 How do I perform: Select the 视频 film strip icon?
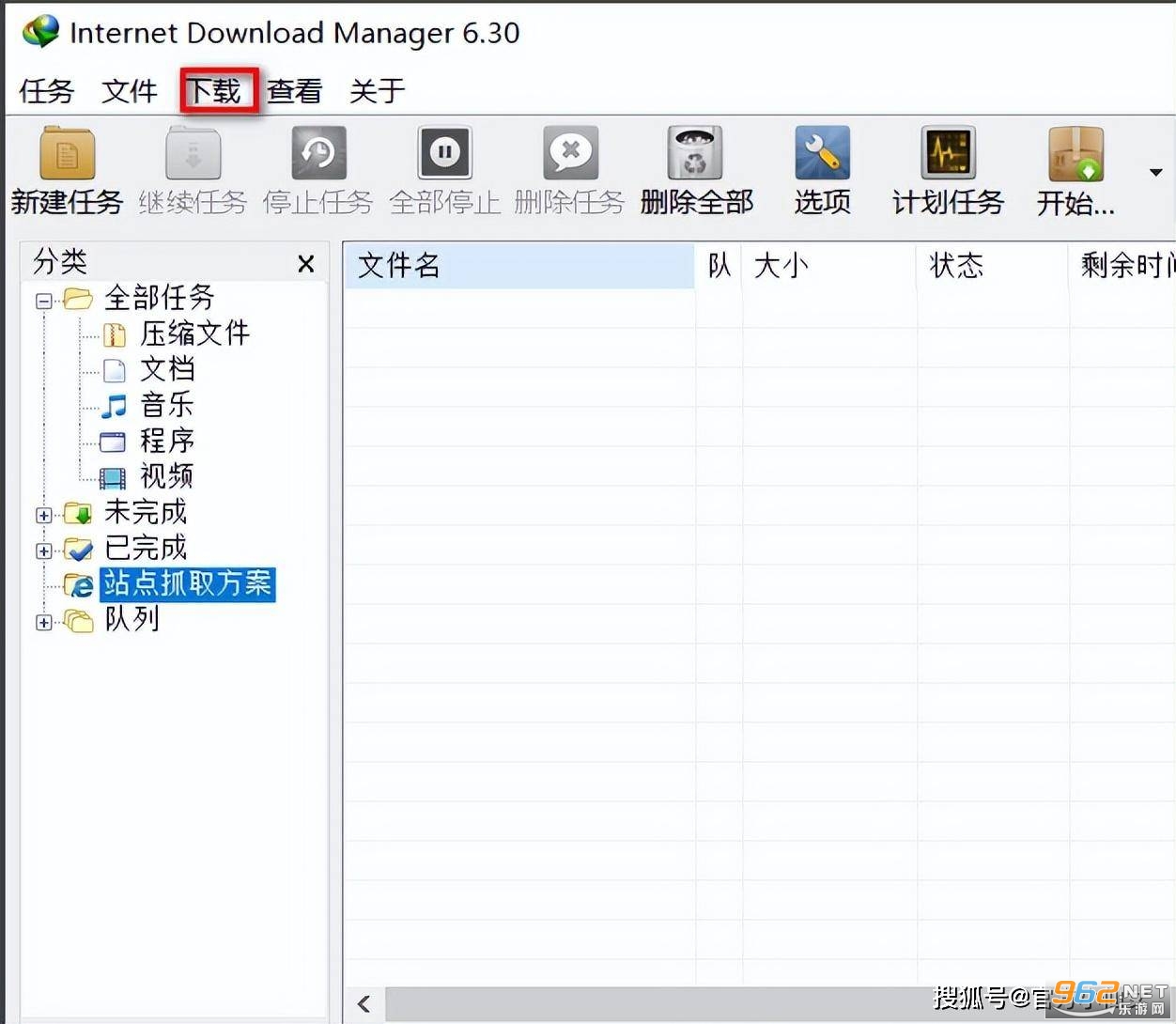pyautogui.click(x=113, y=478)
